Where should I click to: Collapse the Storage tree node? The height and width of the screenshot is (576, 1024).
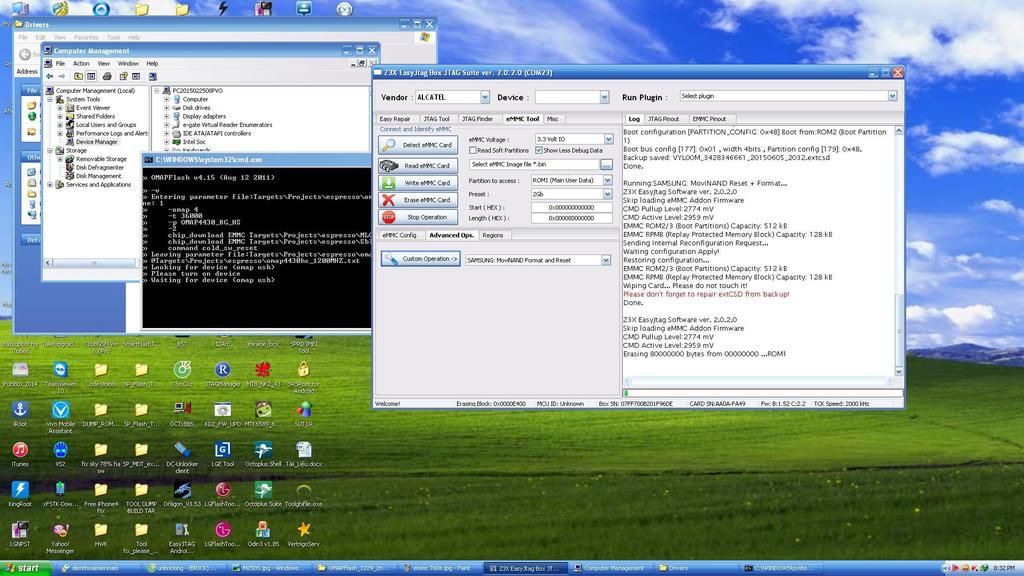tap(50, 150)
